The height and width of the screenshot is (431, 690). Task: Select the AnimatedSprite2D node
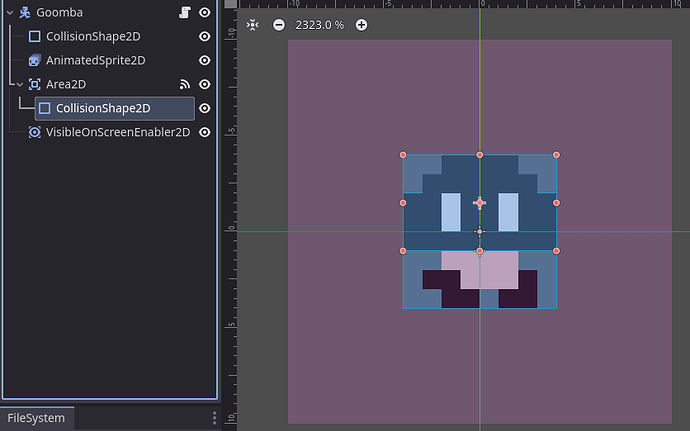tap(95, 60)
